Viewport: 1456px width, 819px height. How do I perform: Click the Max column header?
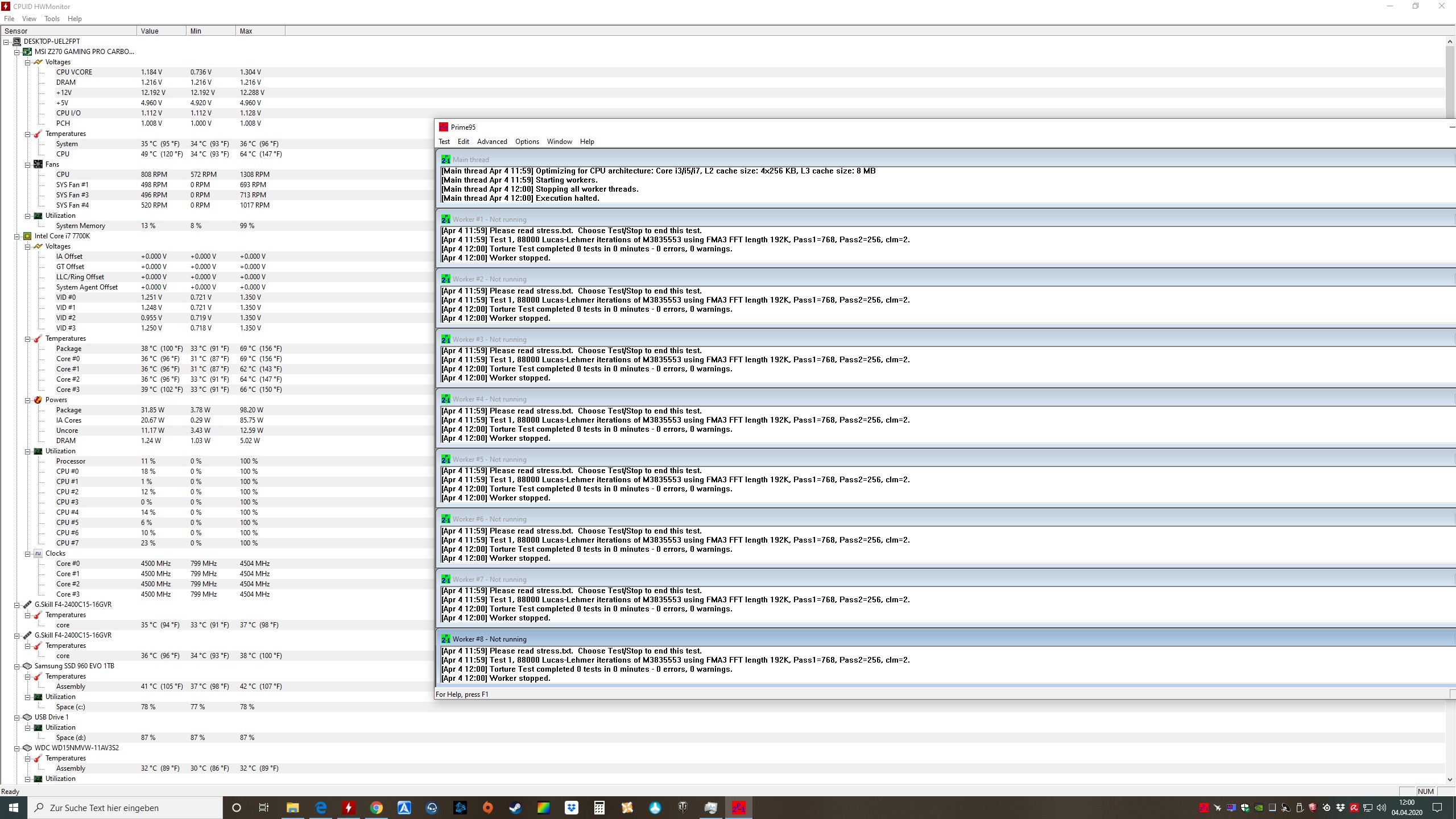pyautogui.click(x=259, y=31)
